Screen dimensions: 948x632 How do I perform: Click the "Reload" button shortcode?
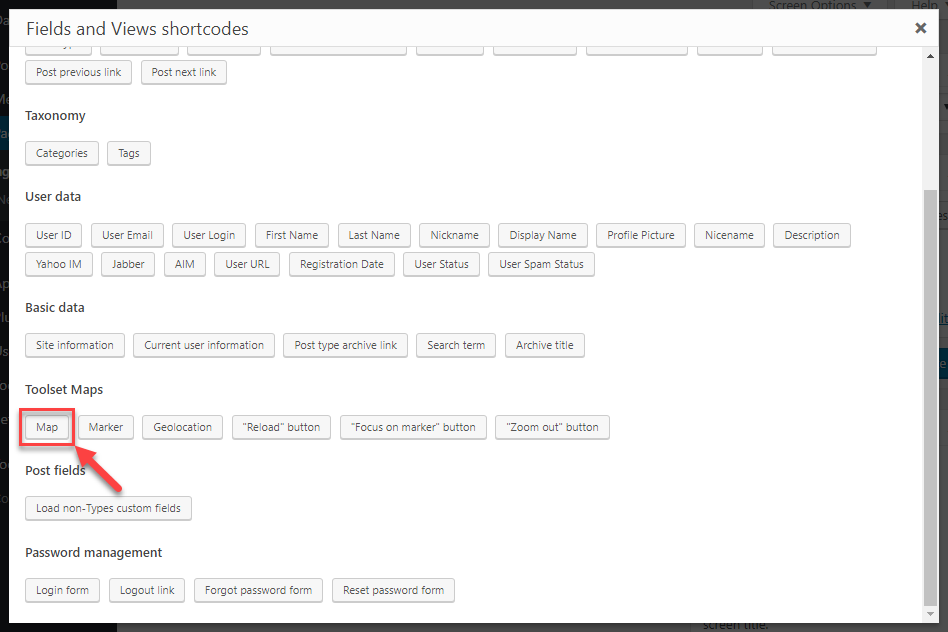[x=281, y=427]
